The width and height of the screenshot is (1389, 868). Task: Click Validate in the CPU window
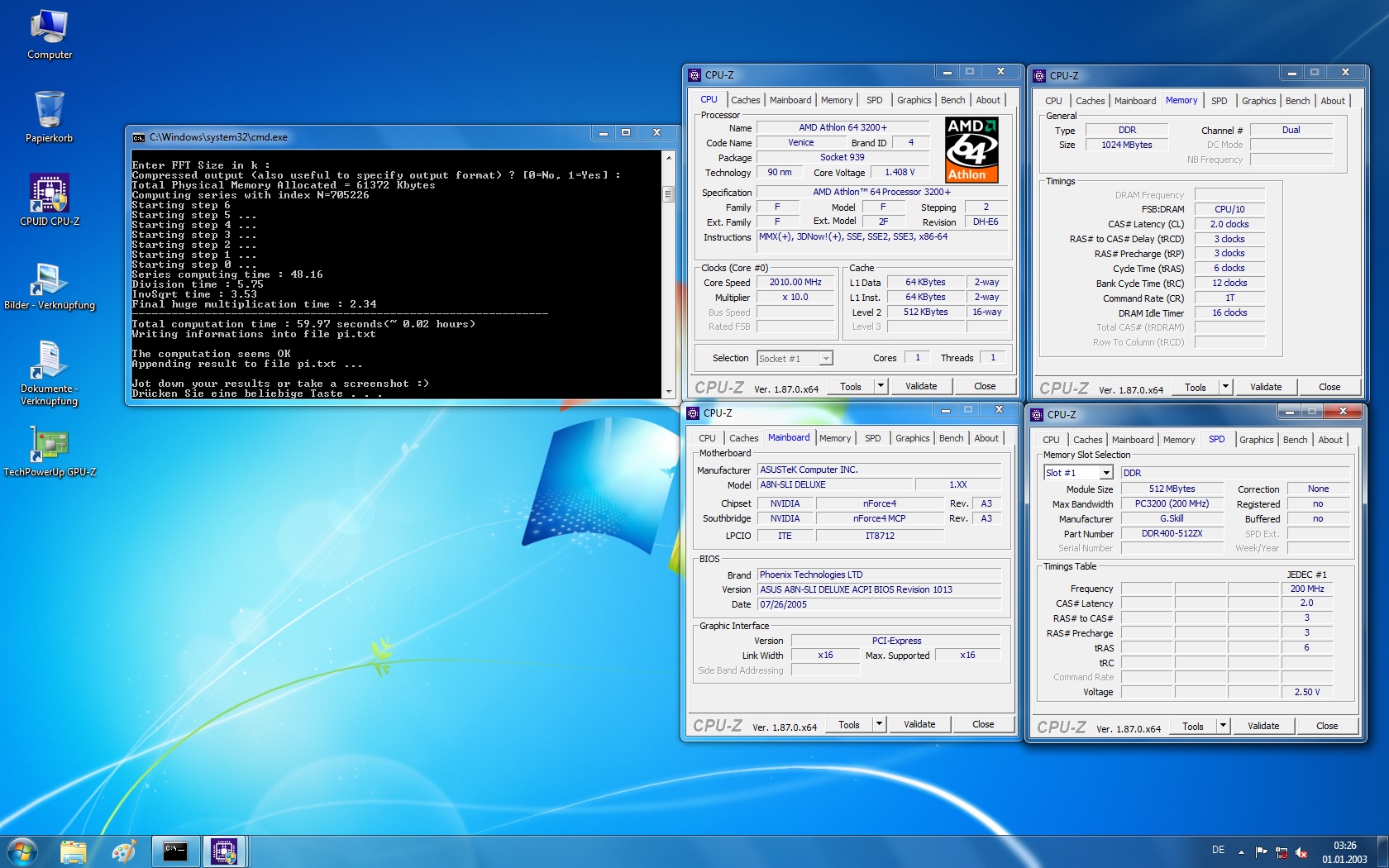[921, 386]
